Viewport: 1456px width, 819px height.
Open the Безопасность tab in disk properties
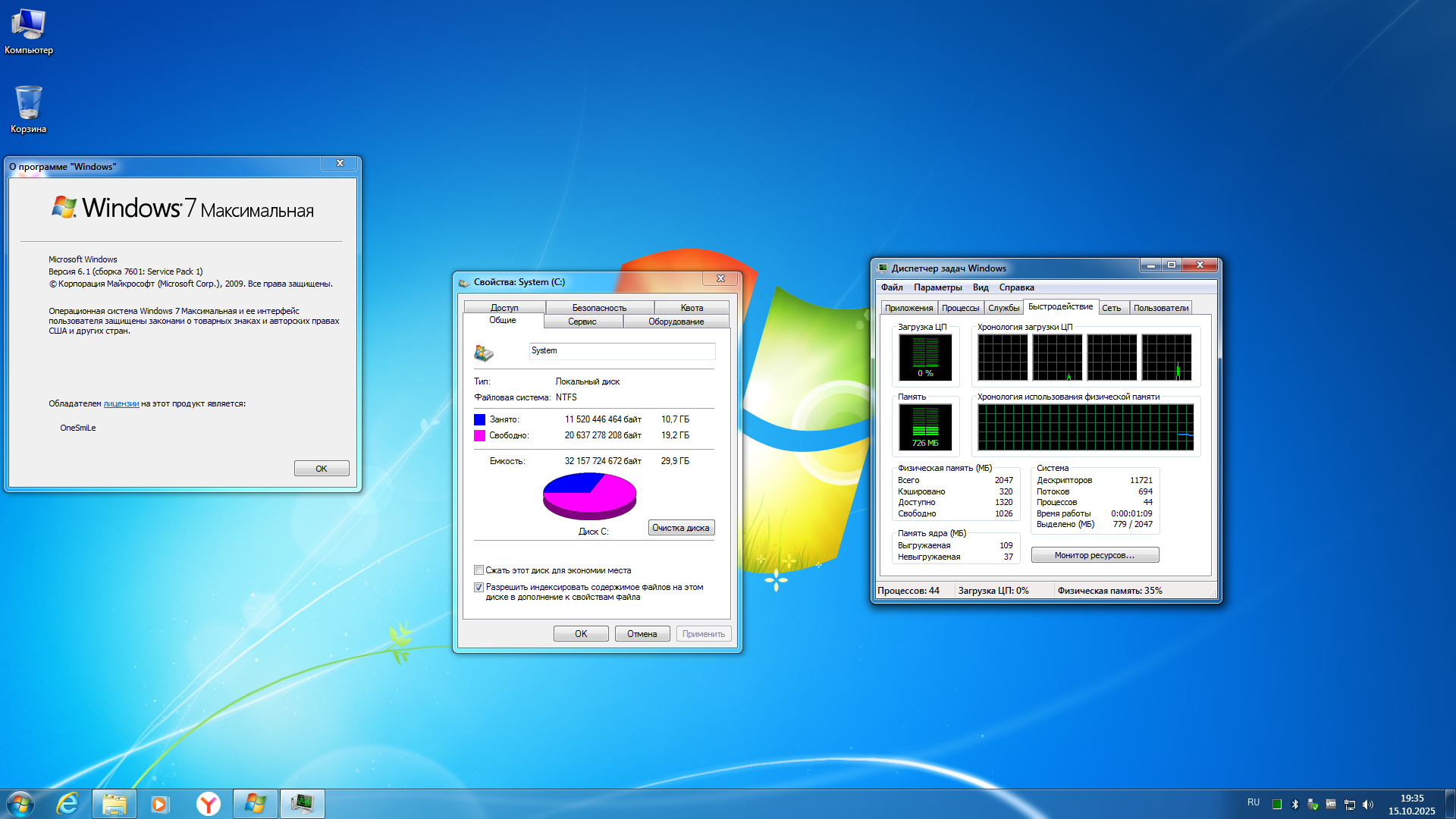pos(599,308)
